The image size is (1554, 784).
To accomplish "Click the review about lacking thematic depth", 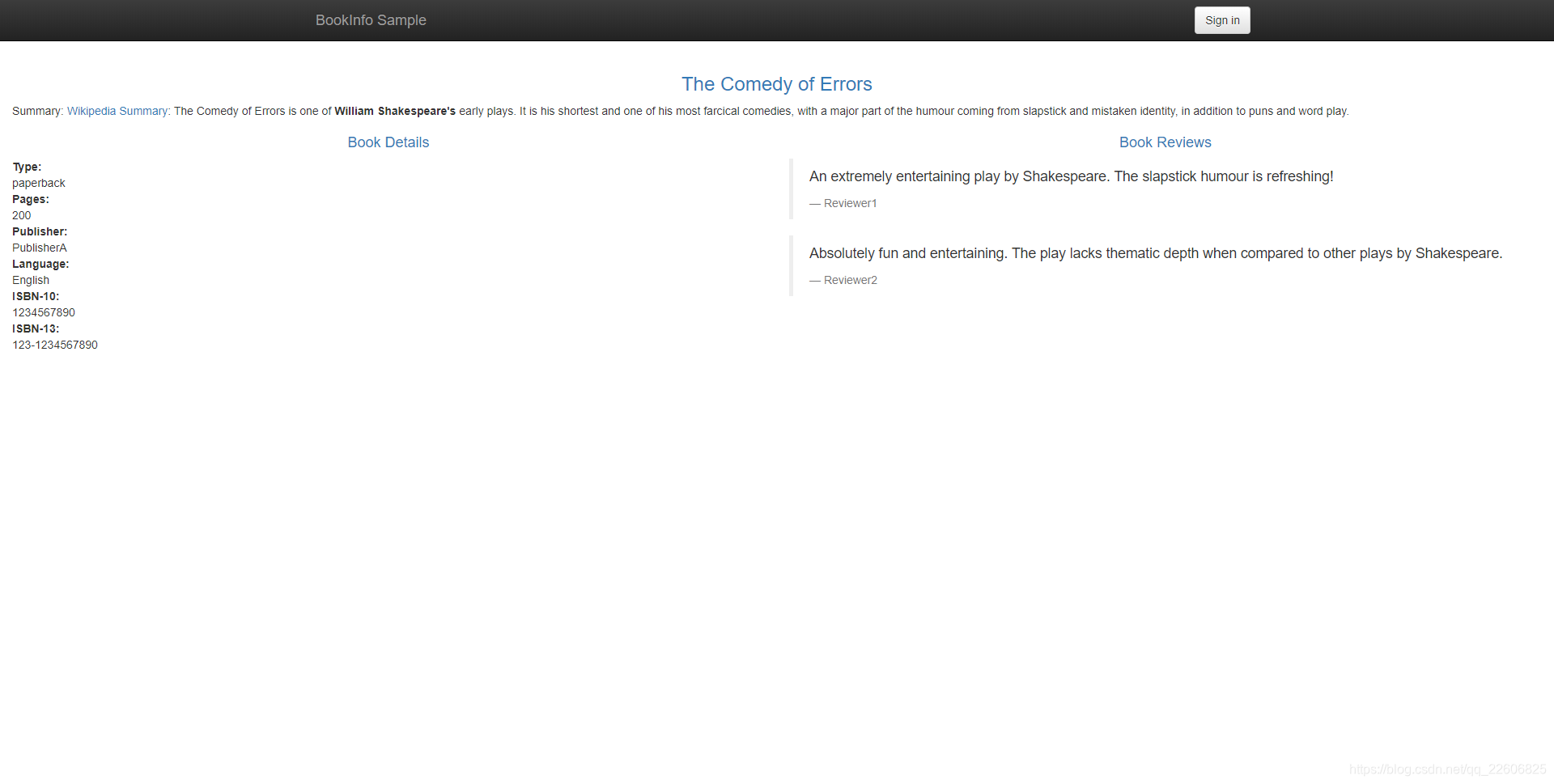I will coord(1156,253).
